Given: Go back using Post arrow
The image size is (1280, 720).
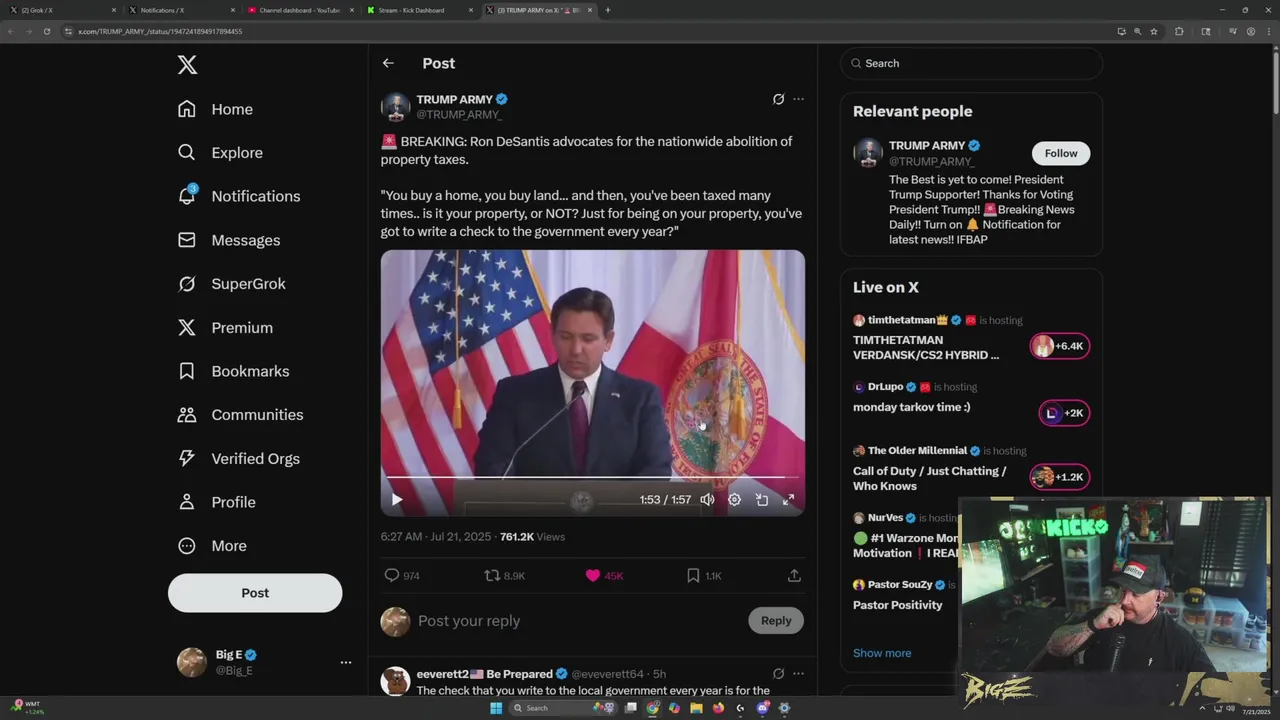Looking at the screenshot, I should pyautogui.click(x=388, y=63).
